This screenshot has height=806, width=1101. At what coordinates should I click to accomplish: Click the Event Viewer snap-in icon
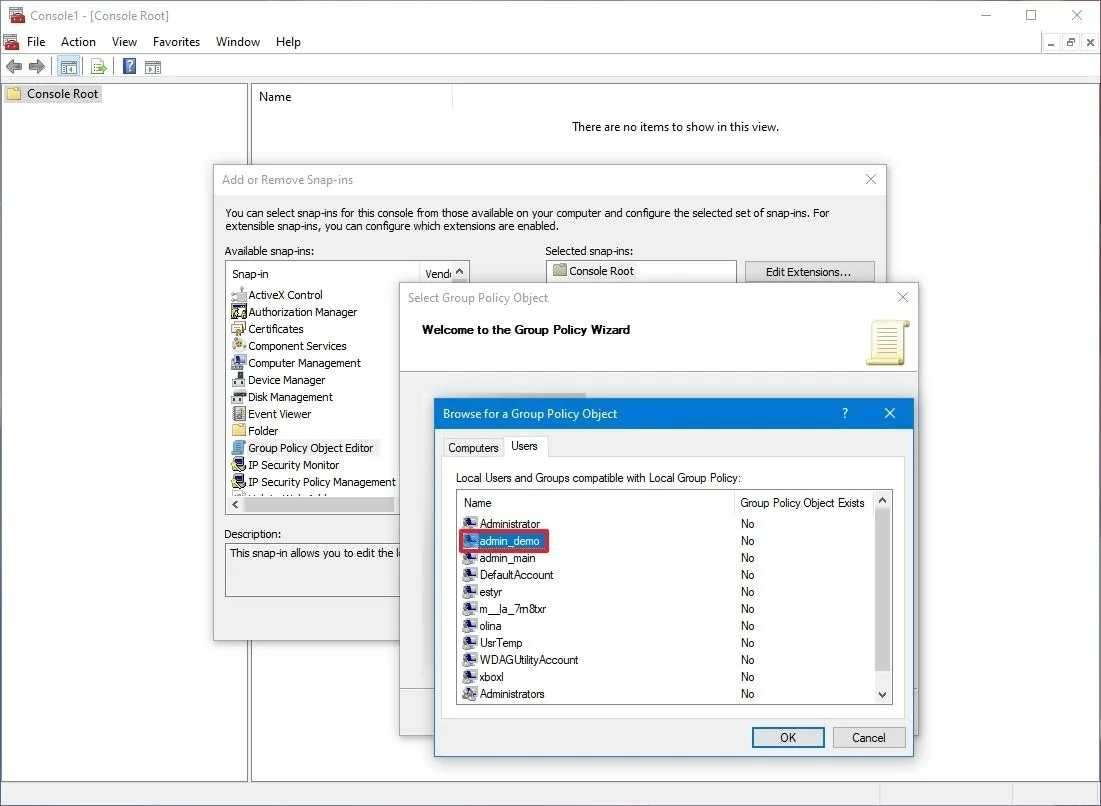[239, 414]
